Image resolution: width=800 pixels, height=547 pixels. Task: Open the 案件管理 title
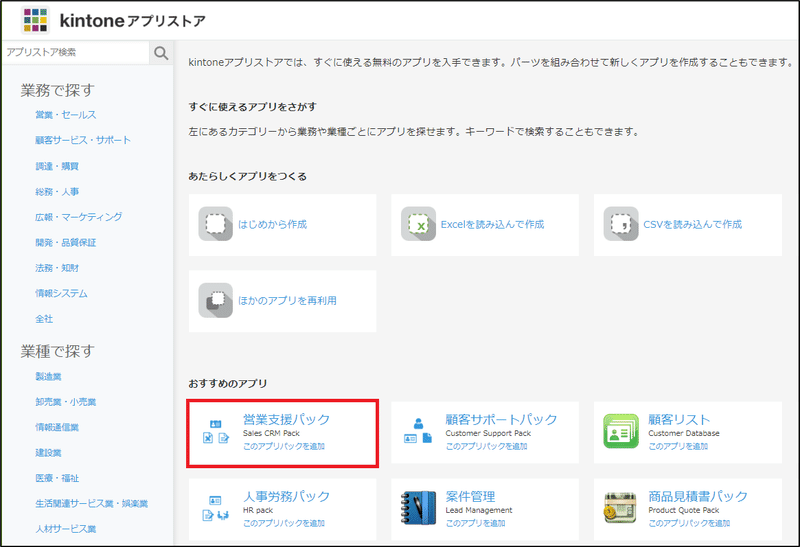point(470,496)
